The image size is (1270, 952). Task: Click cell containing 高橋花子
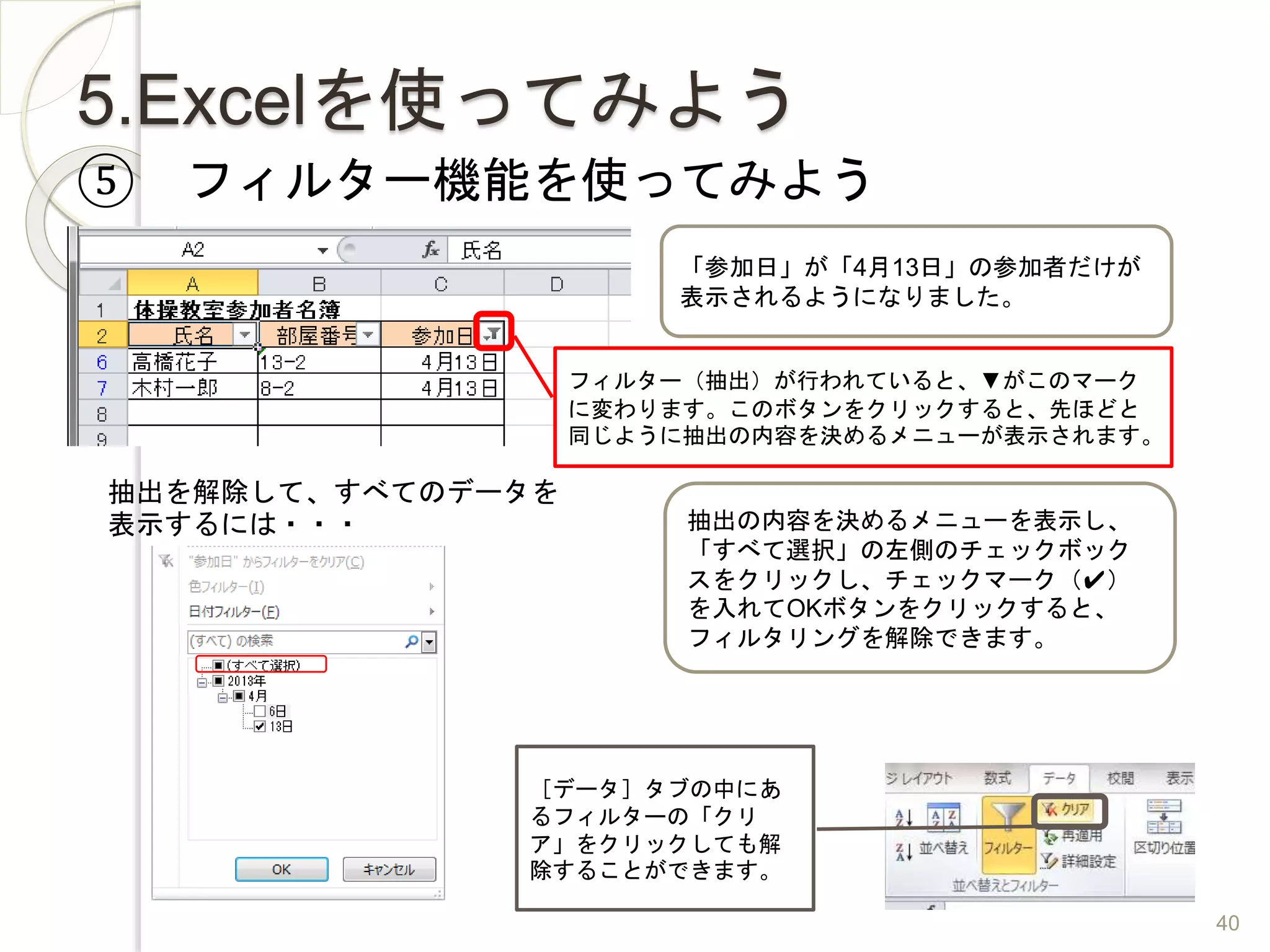coord(193,361)
